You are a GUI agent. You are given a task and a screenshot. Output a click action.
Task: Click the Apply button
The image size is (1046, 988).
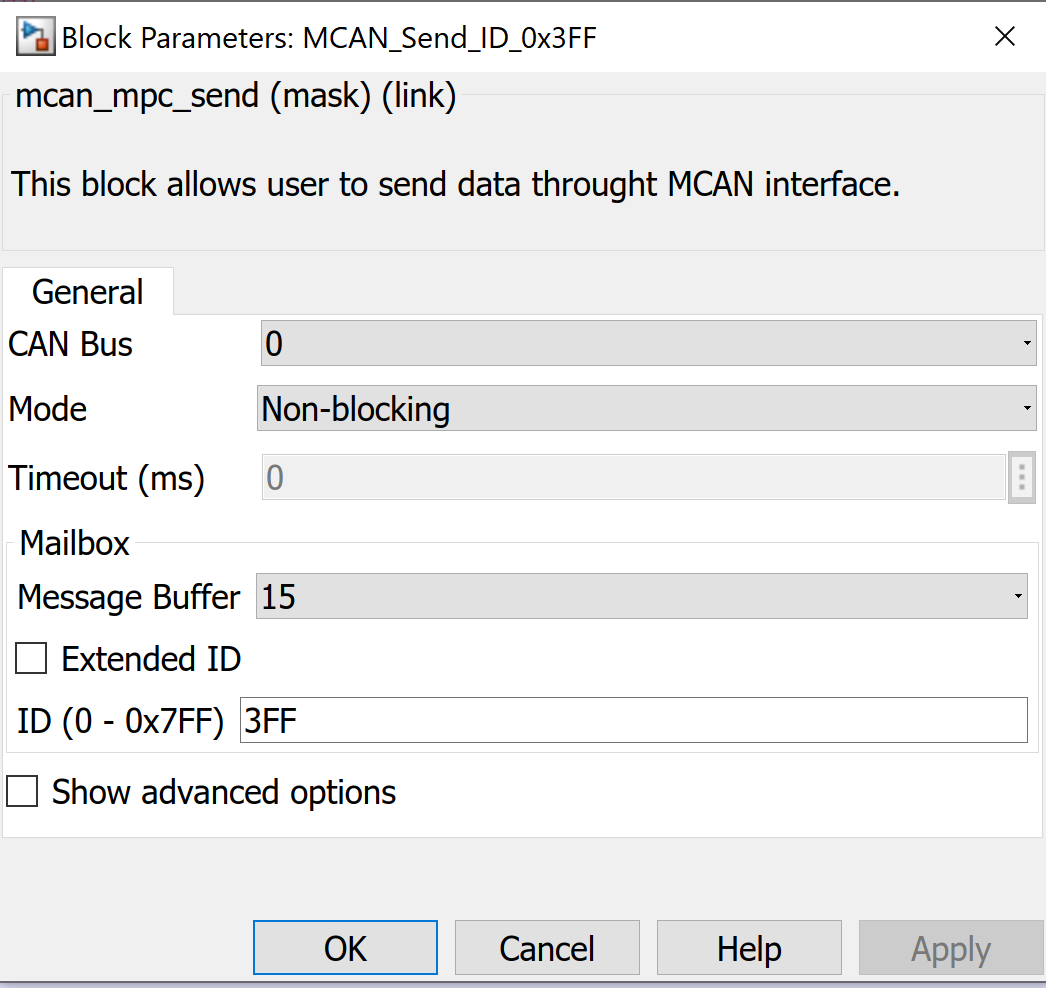(x=950, y=947)
